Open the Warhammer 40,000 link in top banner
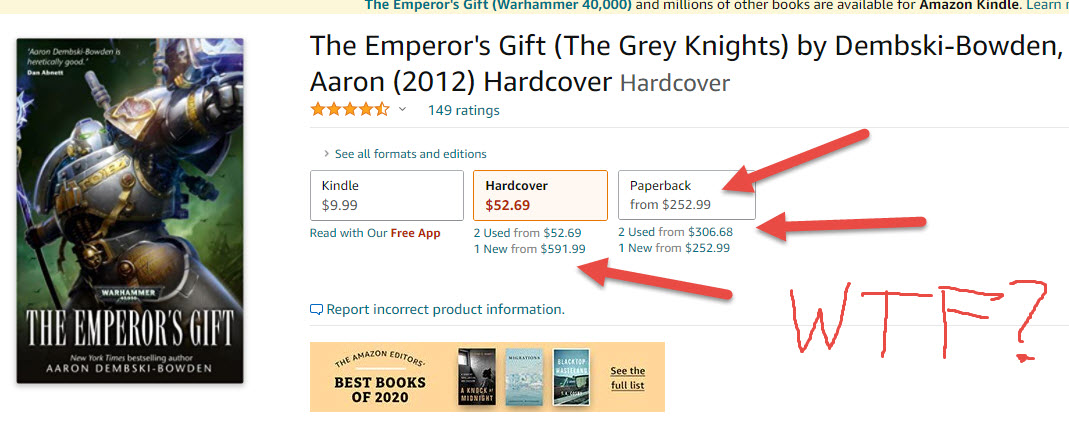 pos(498,5)
